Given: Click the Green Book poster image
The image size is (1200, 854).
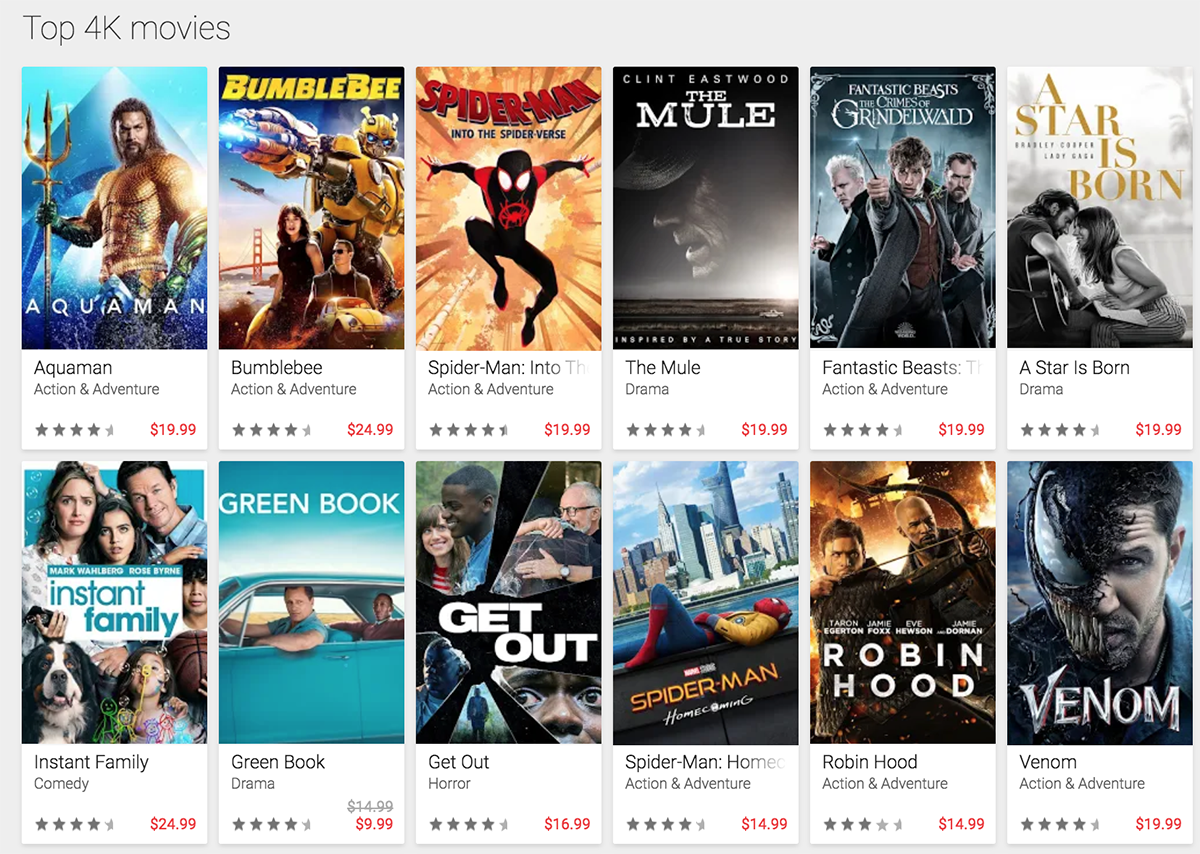Looking at the screenshot, I should [x=311, y=602].
